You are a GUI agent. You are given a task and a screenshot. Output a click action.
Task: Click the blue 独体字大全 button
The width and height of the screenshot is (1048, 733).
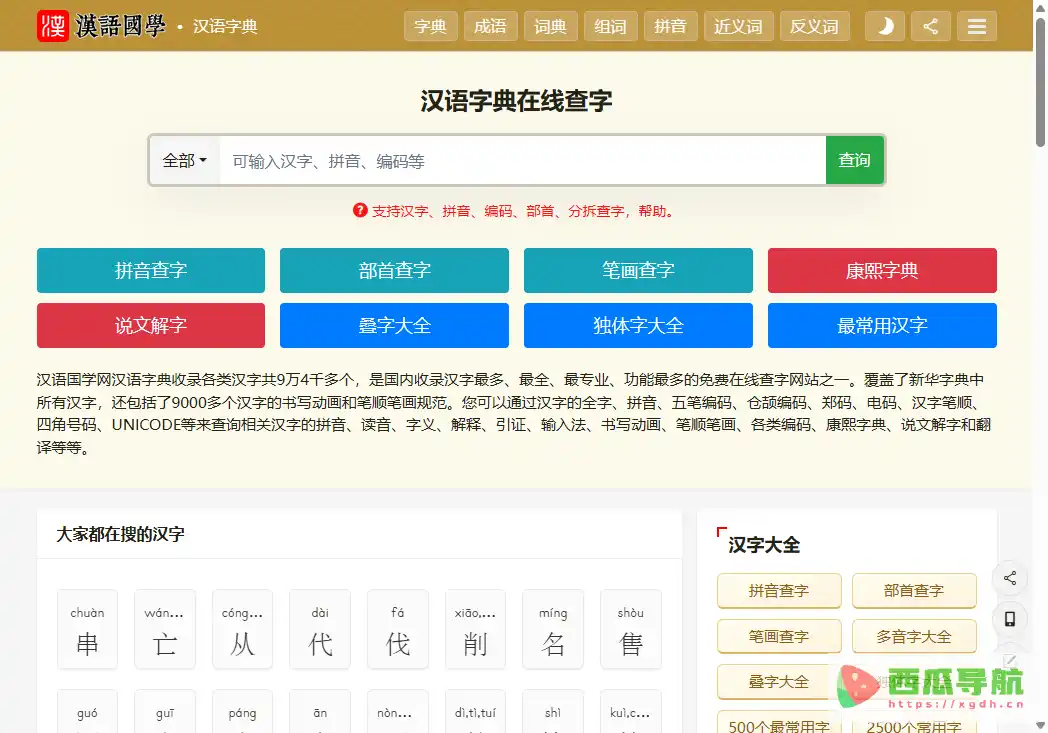(638, 325)
